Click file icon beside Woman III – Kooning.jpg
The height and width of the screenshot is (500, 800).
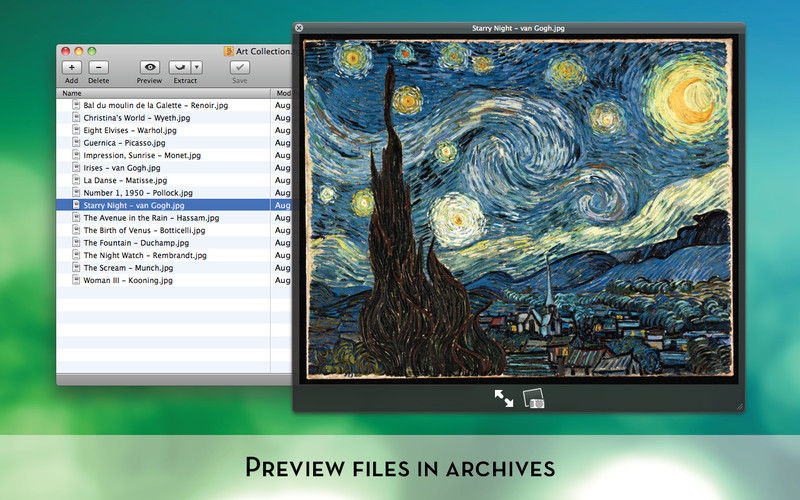click(x=76, y=280)
